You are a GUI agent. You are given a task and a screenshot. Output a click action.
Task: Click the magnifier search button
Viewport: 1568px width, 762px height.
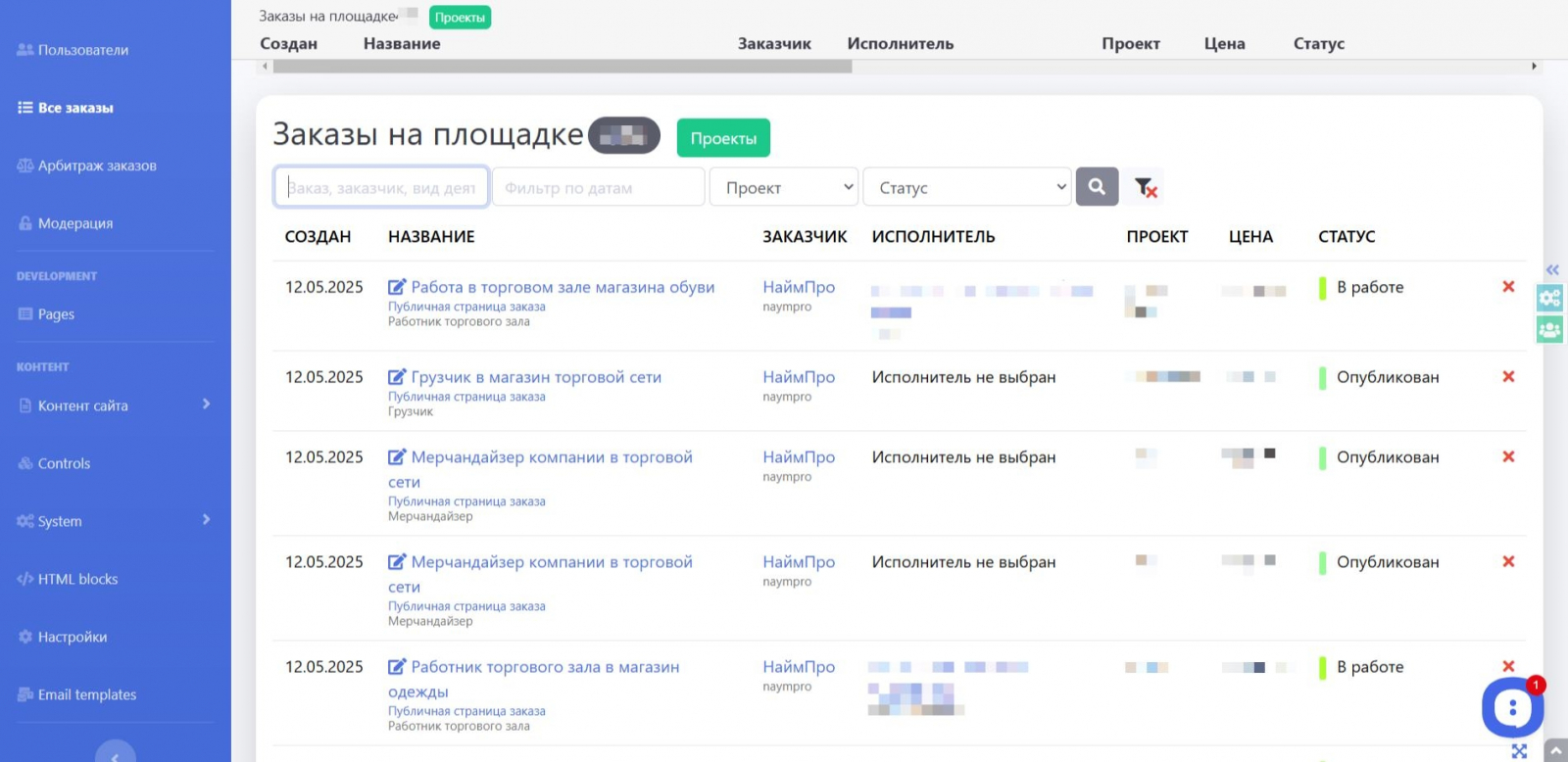pos(1097,186)
